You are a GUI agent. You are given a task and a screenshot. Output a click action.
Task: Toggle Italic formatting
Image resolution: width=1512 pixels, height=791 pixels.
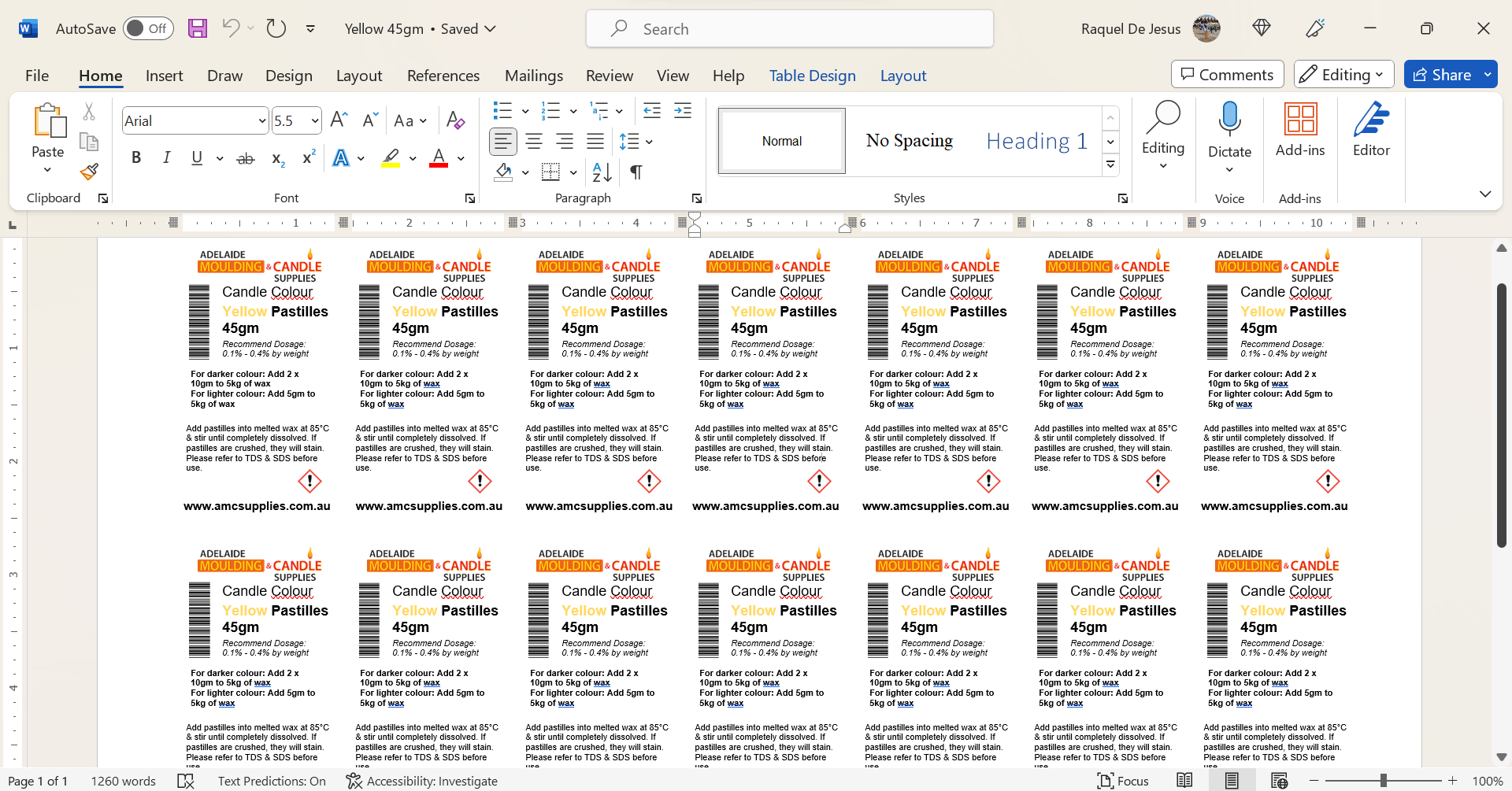[166, 158]
